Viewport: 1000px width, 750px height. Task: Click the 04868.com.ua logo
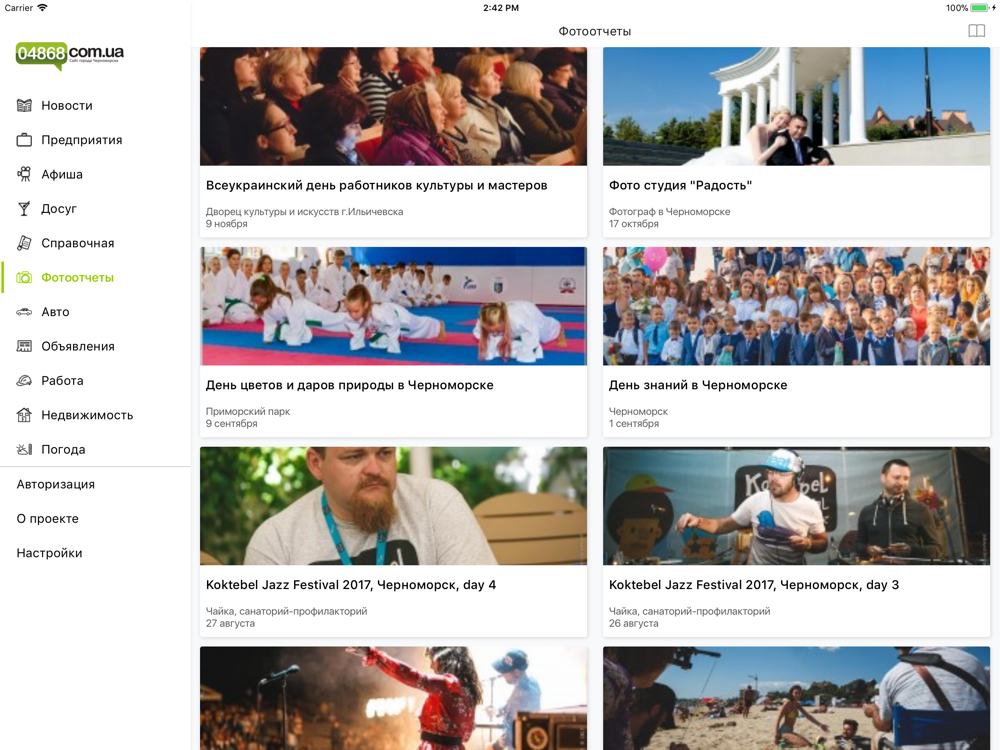(x=70, y=55)
